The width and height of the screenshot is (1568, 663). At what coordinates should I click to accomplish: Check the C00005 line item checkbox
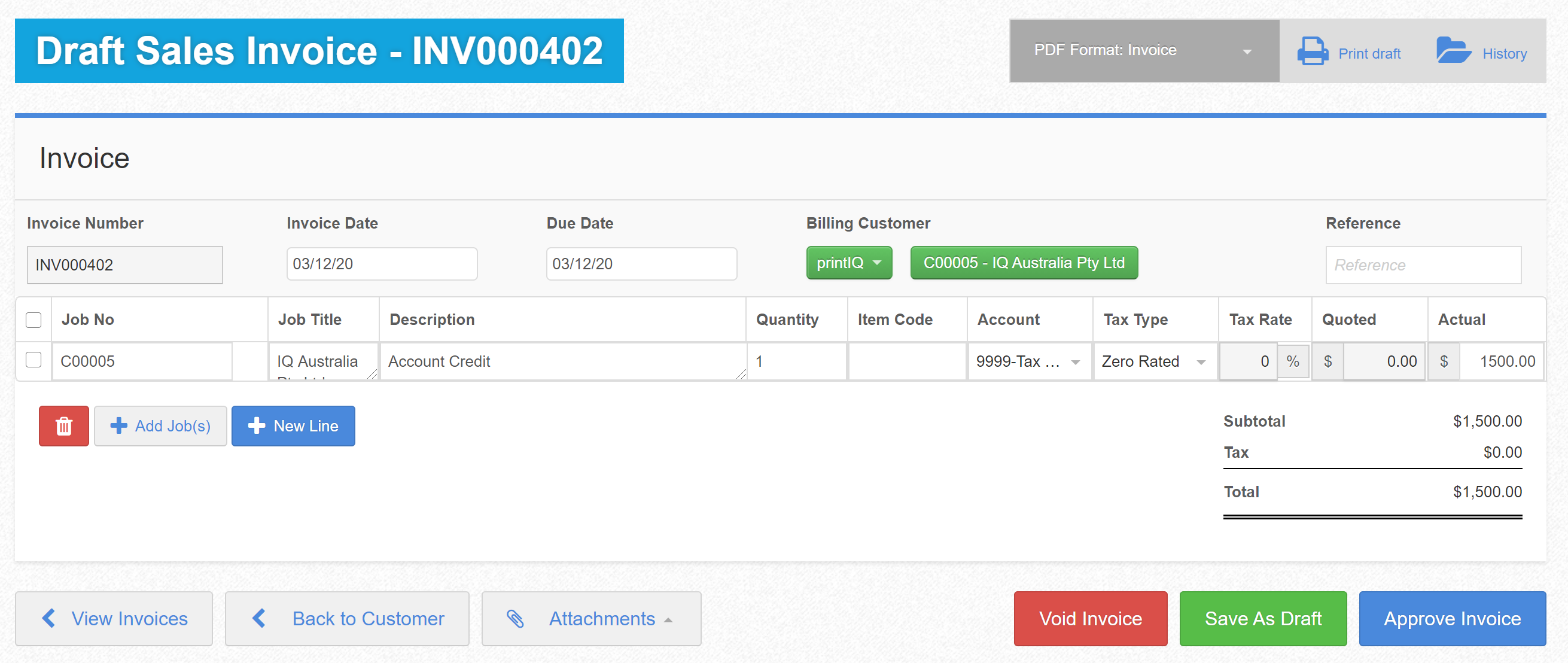click(x=34, y=360)
